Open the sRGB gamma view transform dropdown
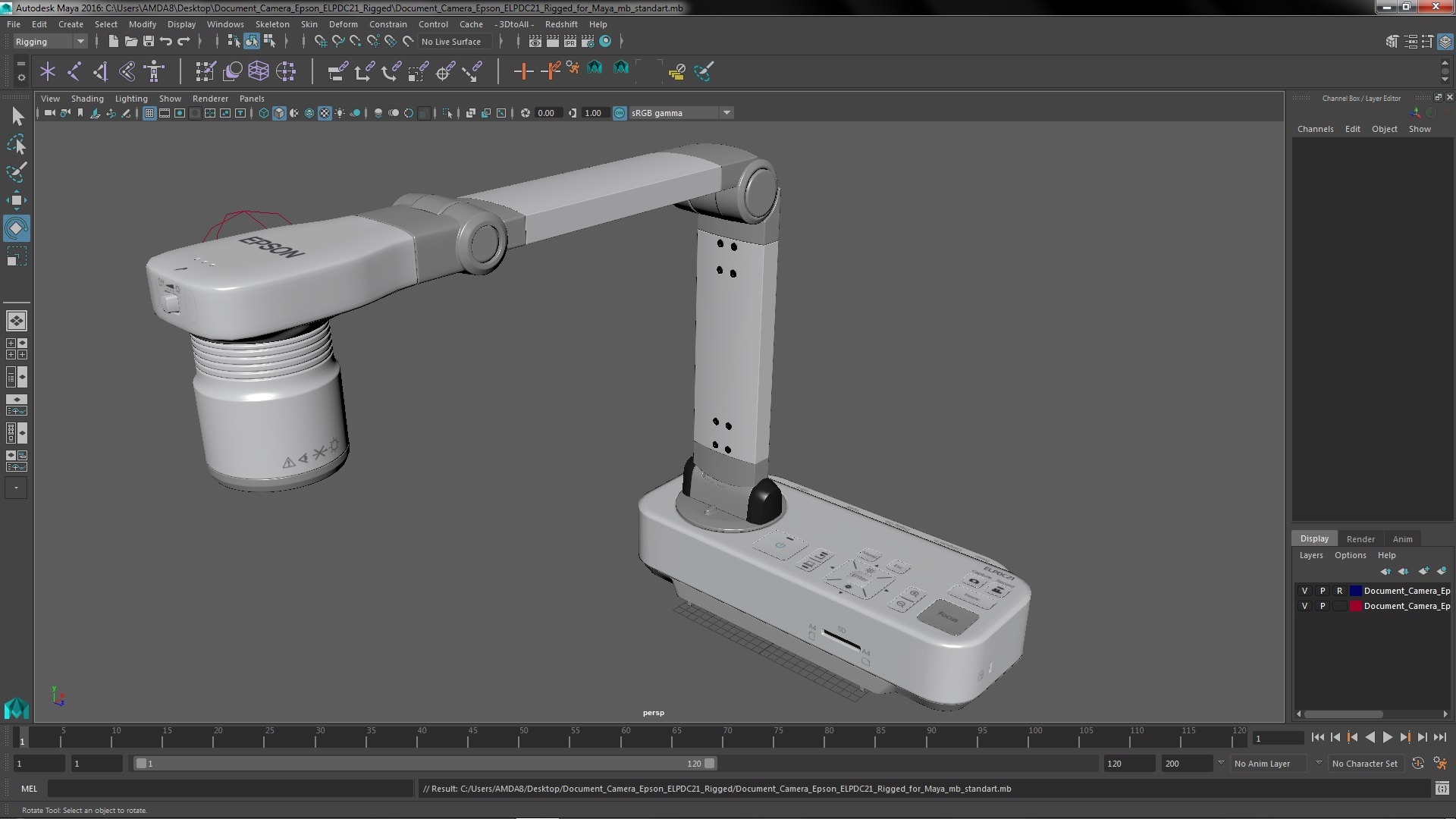Image resolution: width=1456 pixels, height=819 pixels. [x=680, y=113]
